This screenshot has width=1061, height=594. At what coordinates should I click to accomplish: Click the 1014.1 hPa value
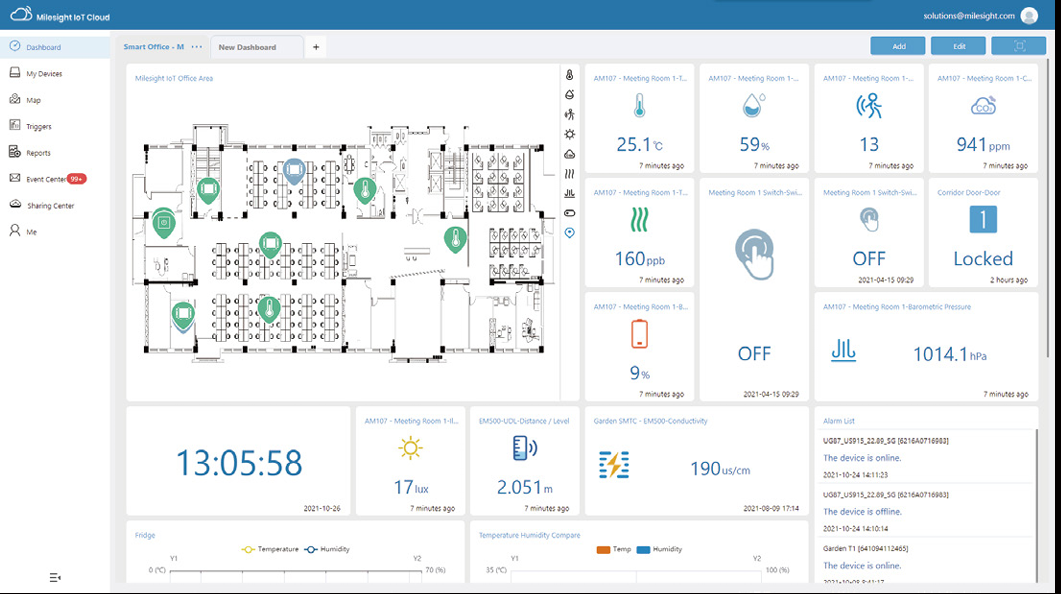coord(949,355)
